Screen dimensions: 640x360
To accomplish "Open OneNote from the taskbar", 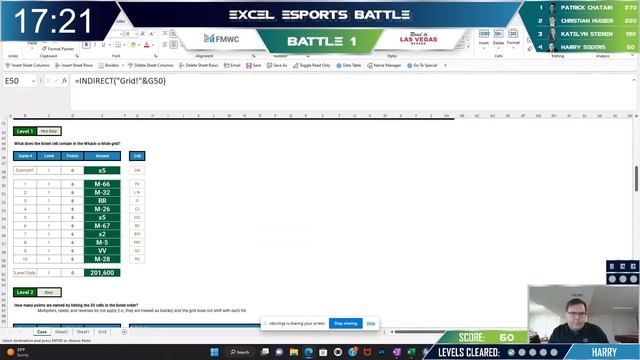I will pyautogui.click(x=396, y=352).
